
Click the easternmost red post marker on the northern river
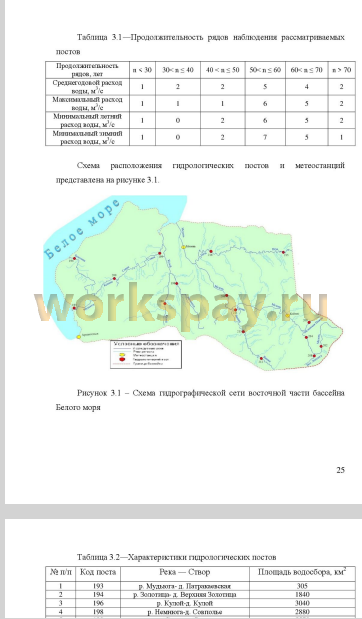click(283, 252)
